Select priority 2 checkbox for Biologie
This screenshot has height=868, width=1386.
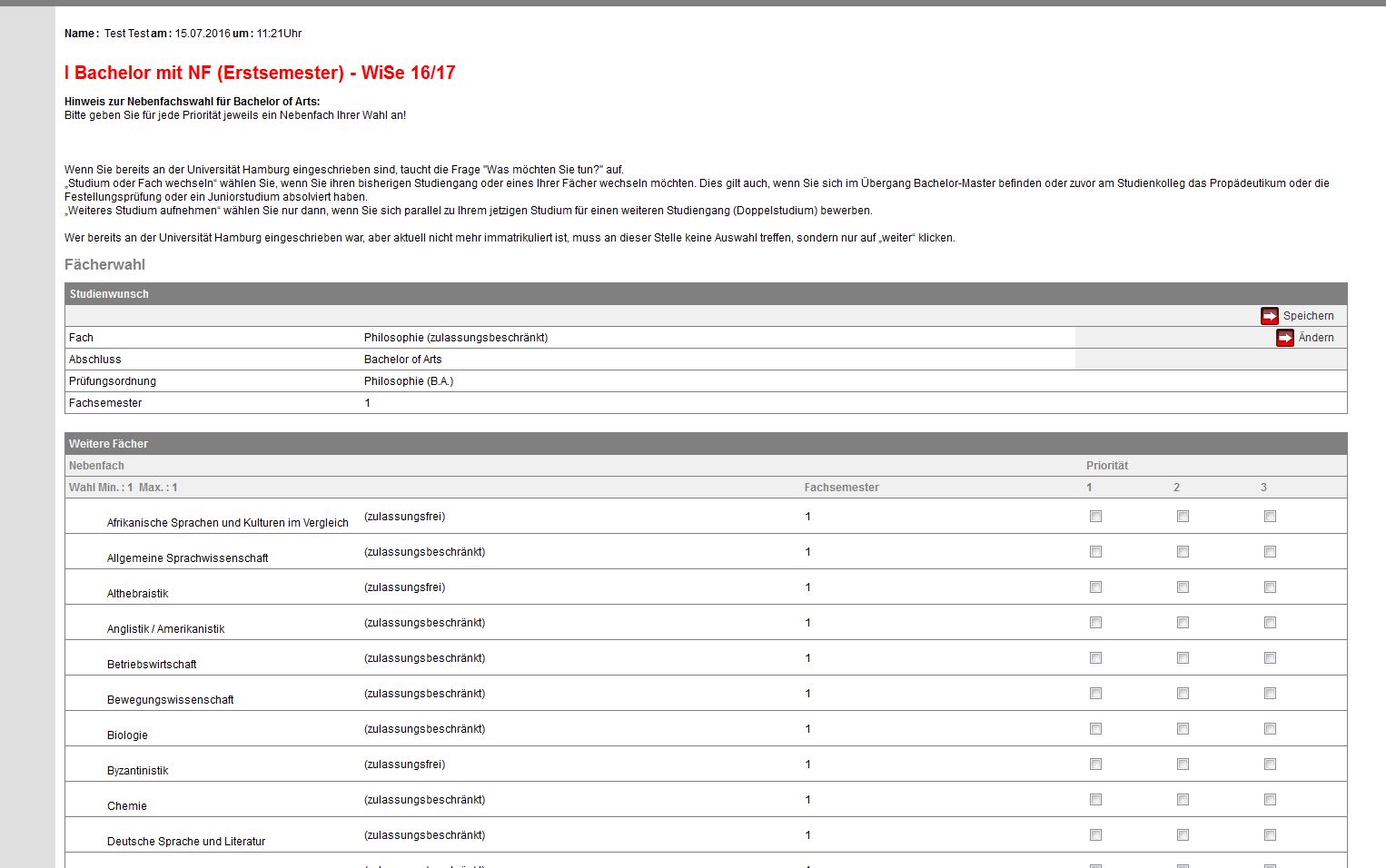[x=1183, y=729]
